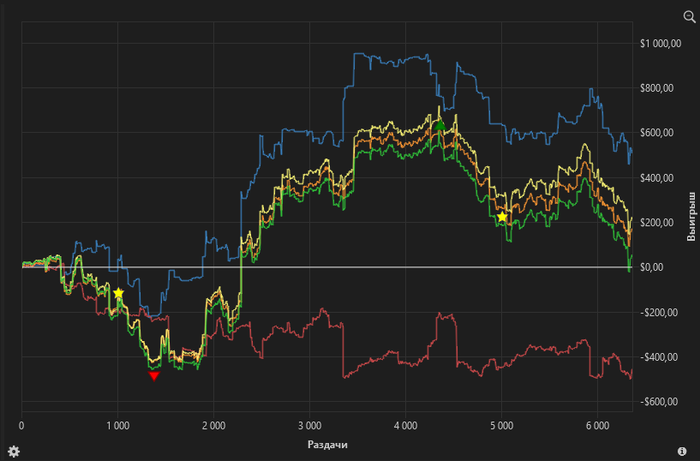This screenshot has height=461, width=700.
Task: Click the 4 000 x-axis tick label
Action: 405,426
